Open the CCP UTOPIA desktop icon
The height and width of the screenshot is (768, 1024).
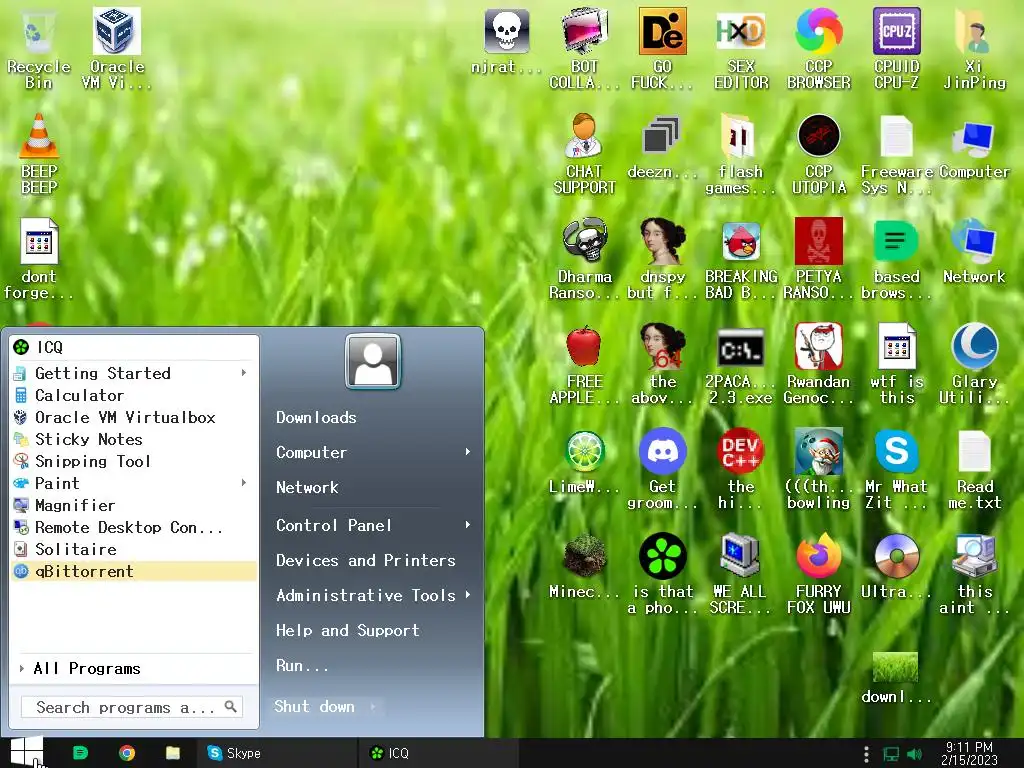tap(818, 136)
